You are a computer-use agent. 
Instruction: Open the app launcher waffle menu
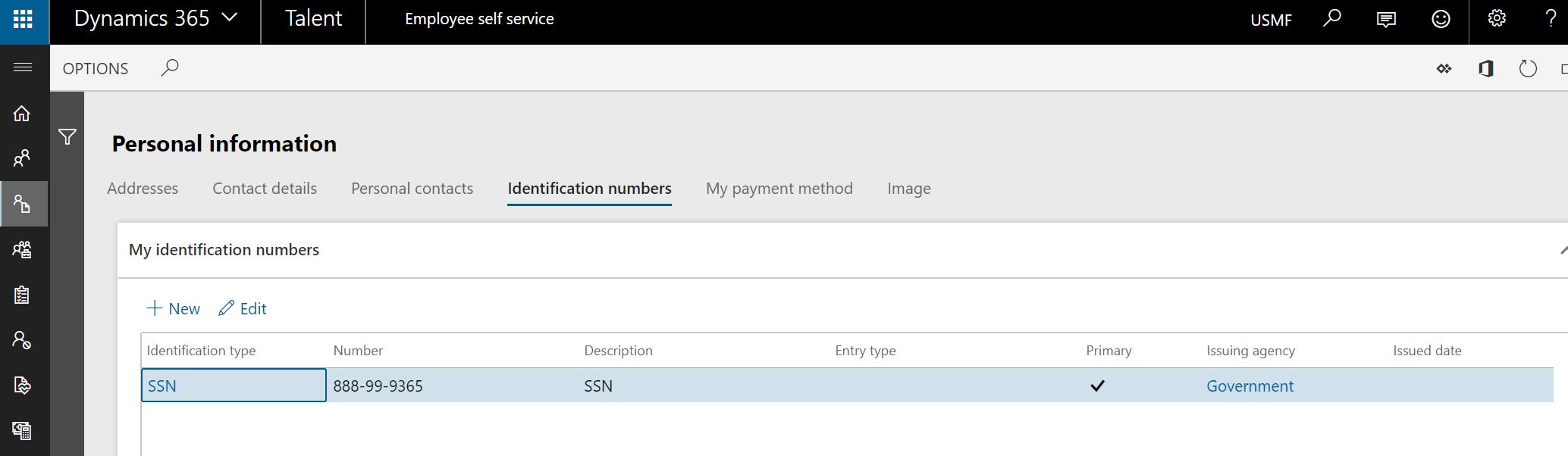[x=24, y=20]
